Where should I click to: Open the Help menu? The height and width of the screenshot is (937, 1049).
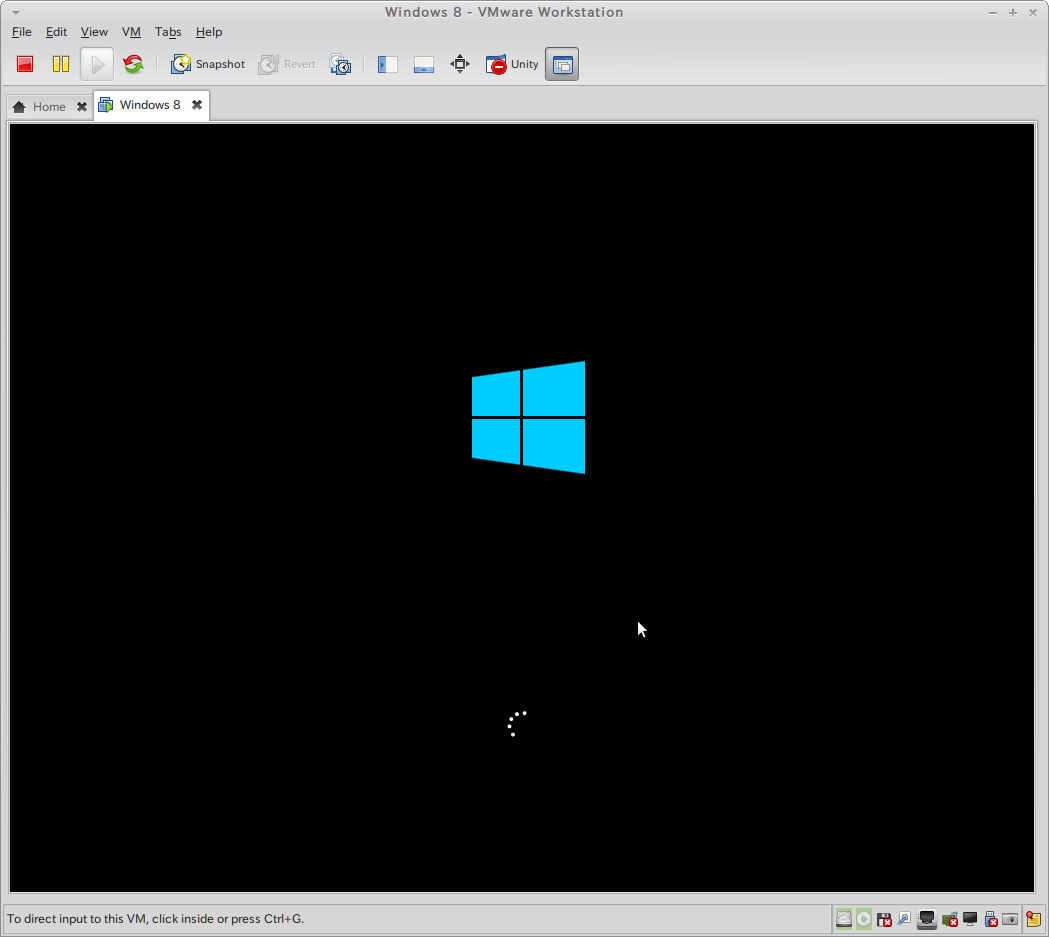[x=209, y=31]
